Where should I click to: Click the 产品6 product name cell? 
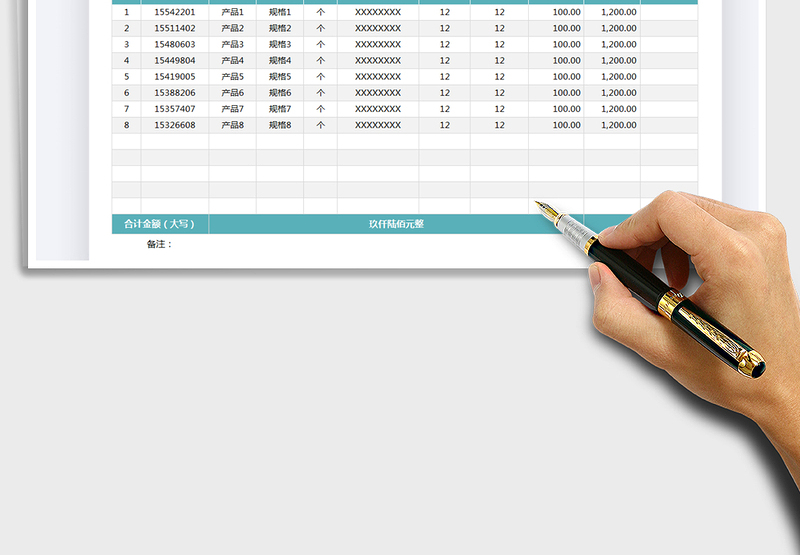[233, 92]
